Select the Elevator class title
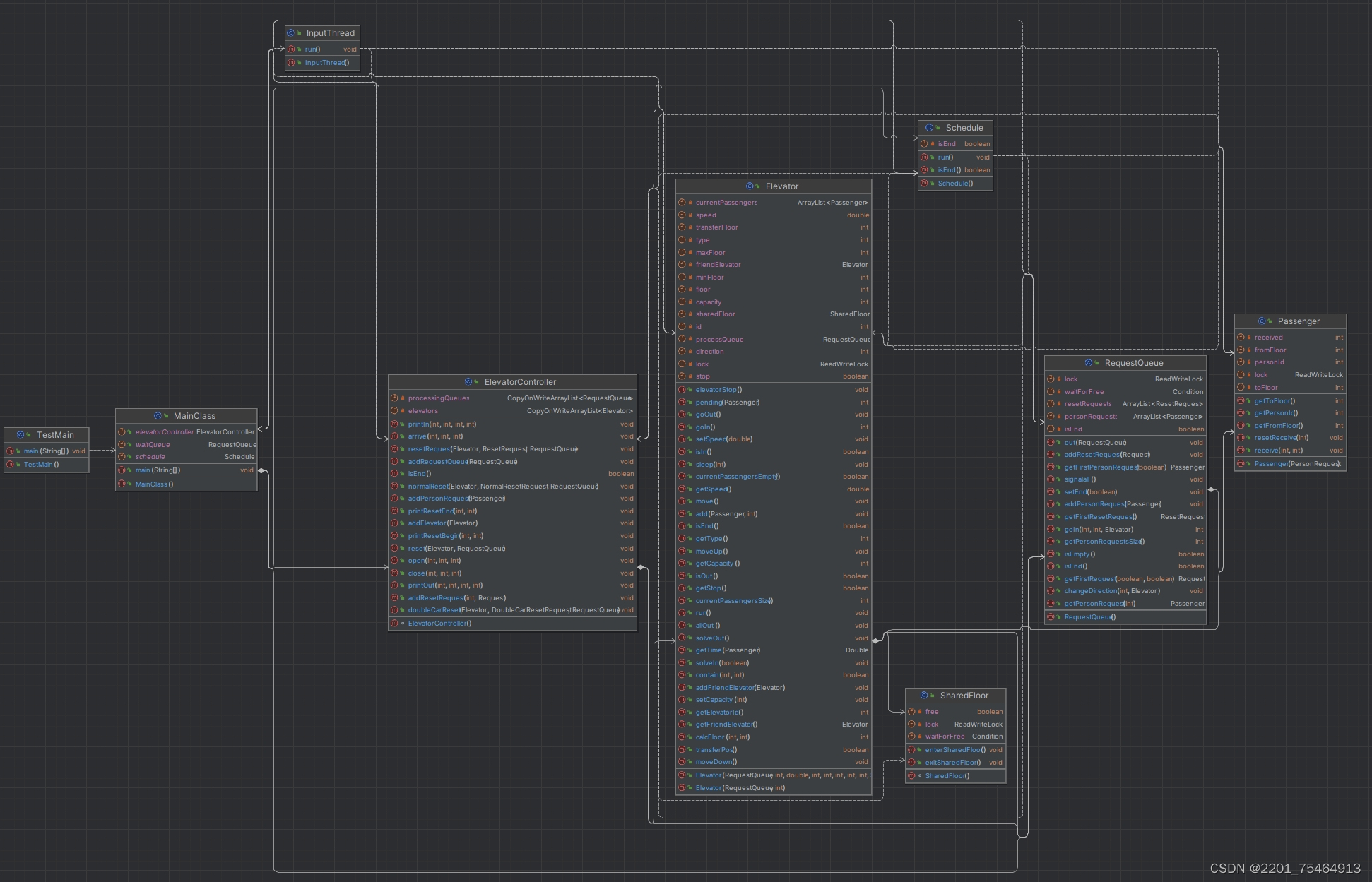Image resolution: width=1372 pixels, height=882 pixels. click(x=782, y=186)
